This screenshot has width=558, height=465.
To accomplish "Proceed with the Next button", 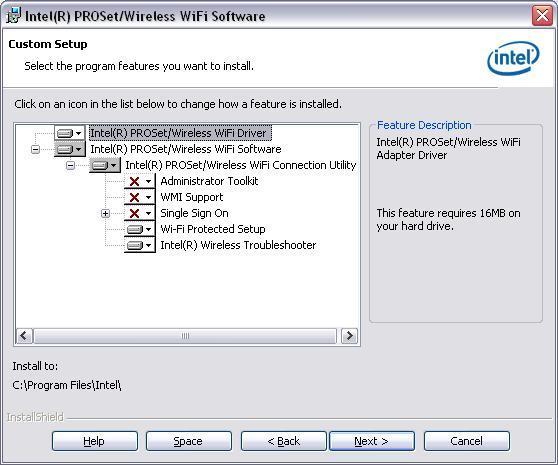I will click(x=372, y=441).
